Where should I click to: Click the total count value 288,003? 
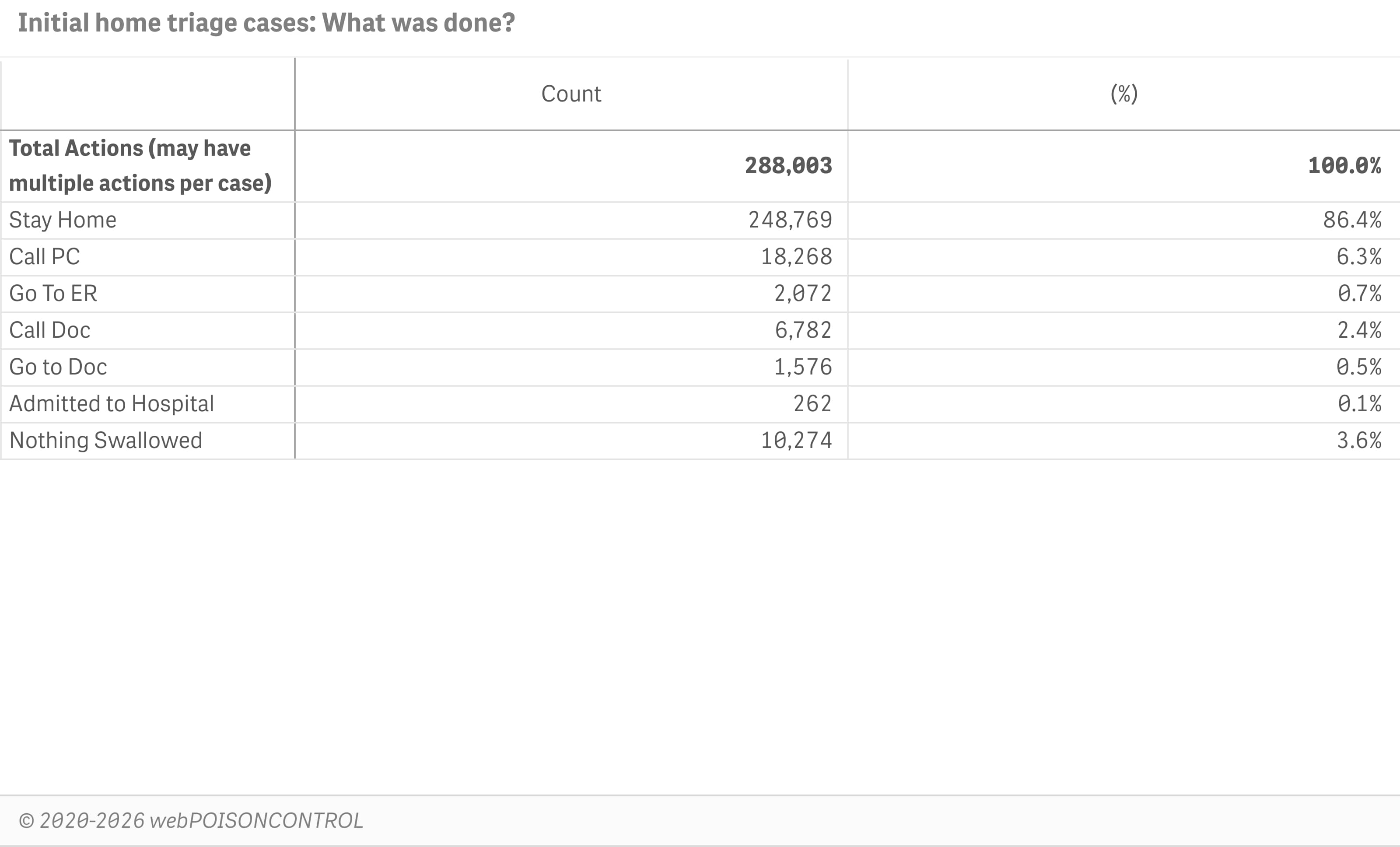click(788, 166)
